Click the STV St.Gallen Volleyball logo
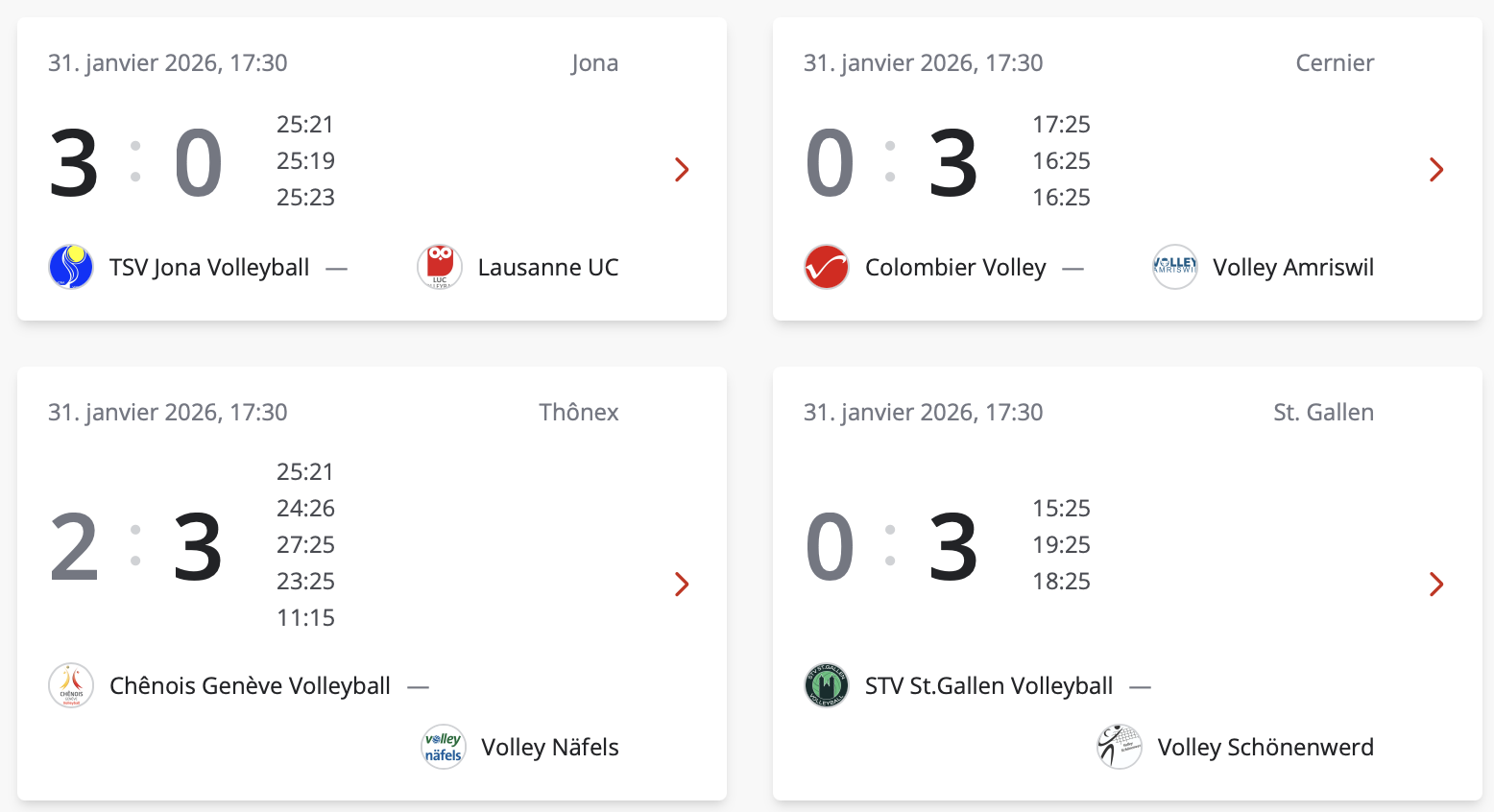1494x812 pixels. (827, 685)
